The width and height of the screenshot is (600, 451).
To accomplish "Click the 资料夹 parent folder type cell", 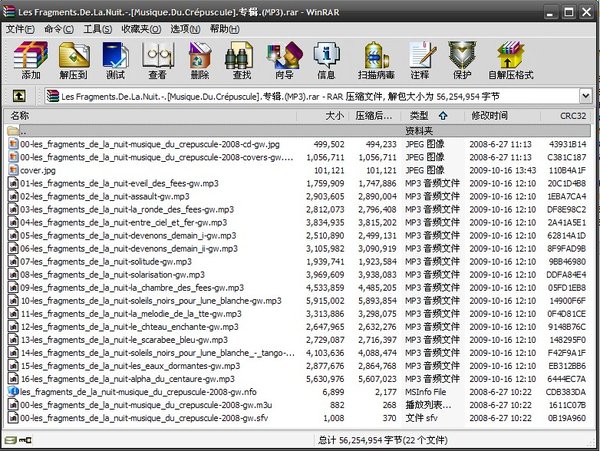I will coord(419,131).
